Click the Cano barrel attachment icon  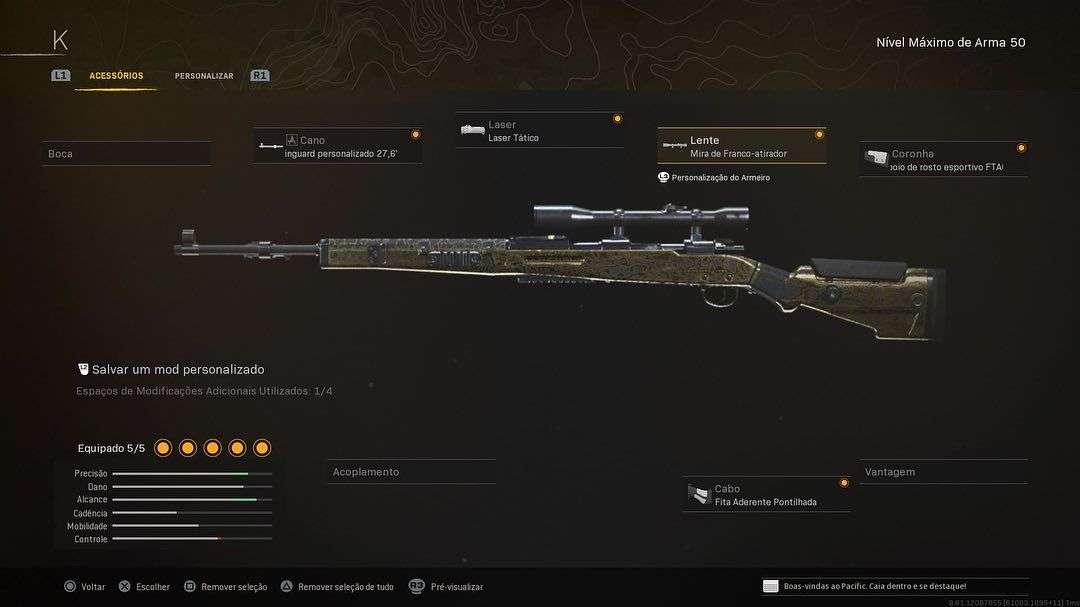coord(271,146)
